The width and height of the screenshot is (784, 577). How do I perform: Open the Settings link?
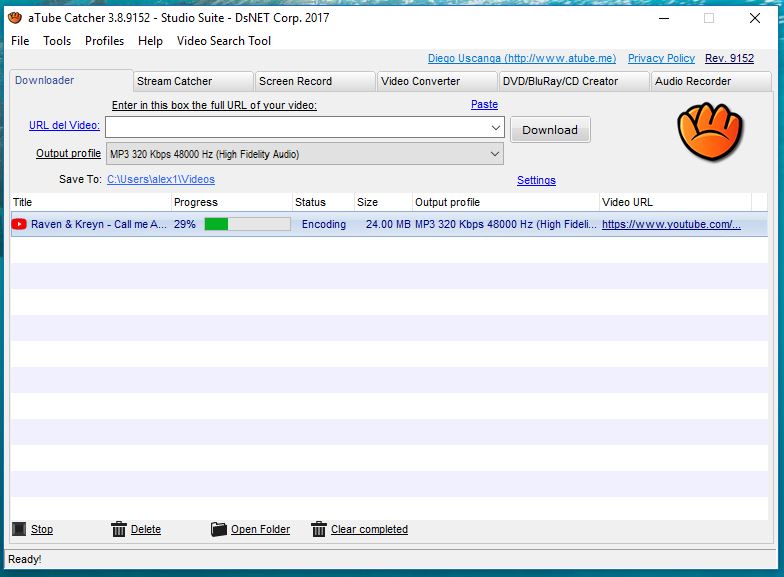click(x=536, y=180)
